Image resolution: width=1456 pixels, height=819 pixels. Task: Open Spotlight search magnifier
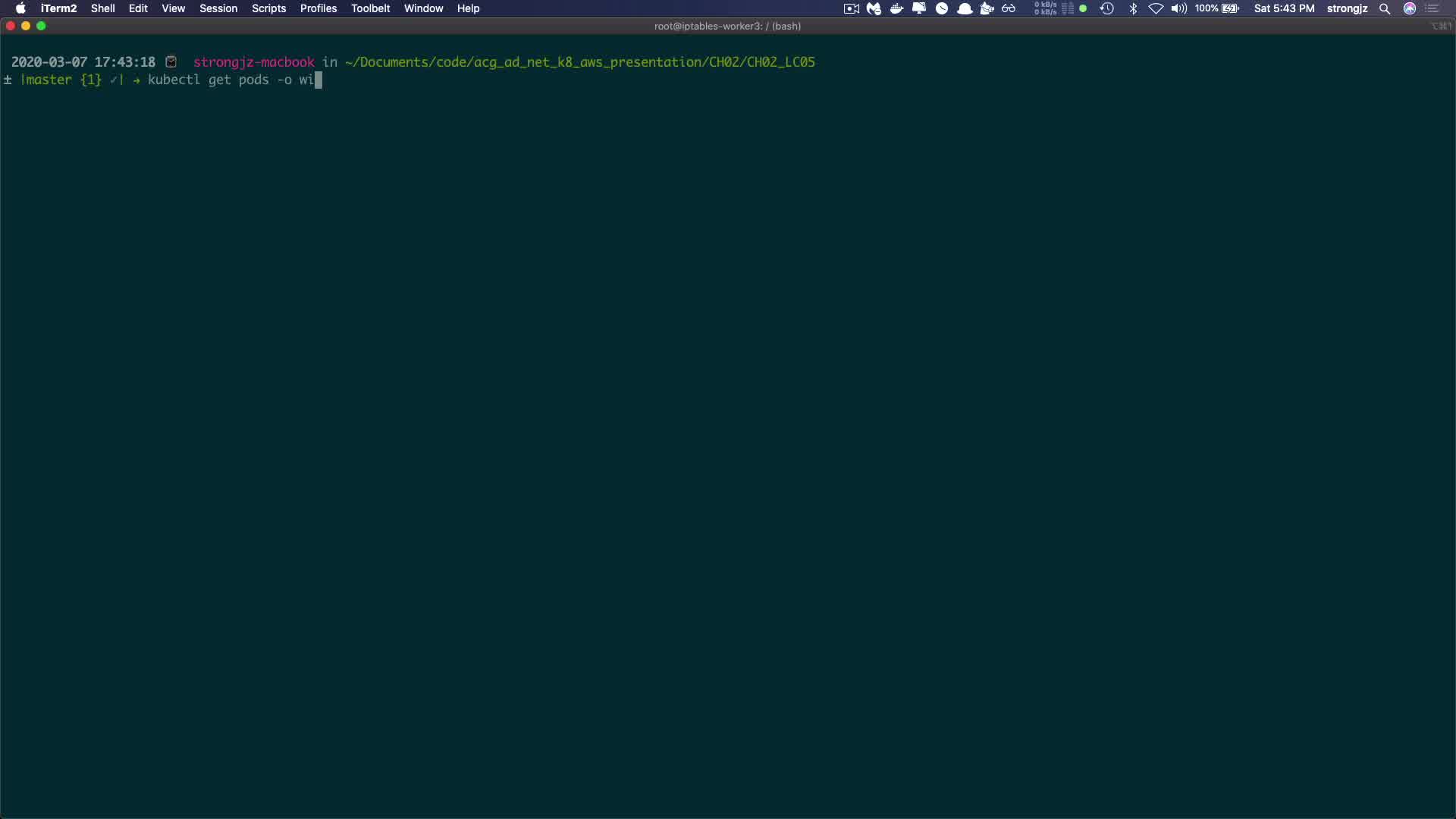click(x=1385, y=8)
